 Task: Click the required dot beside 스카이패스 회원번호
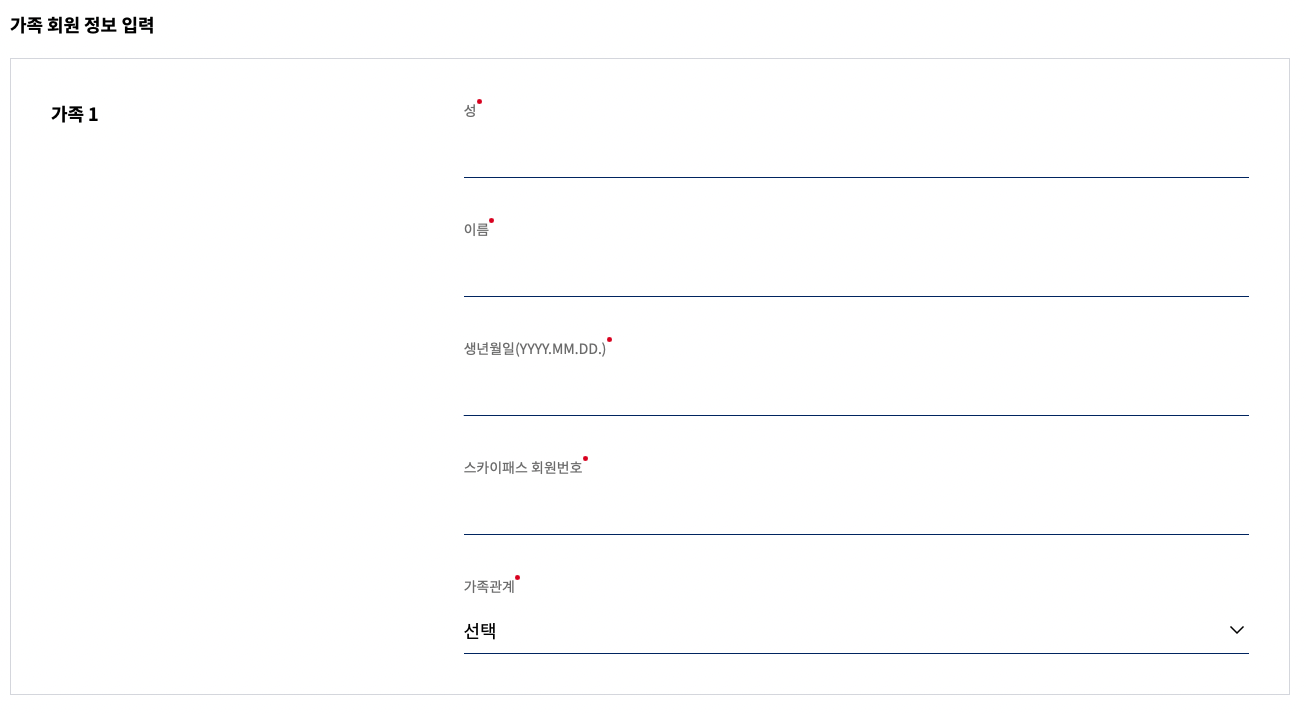point(585,457)
